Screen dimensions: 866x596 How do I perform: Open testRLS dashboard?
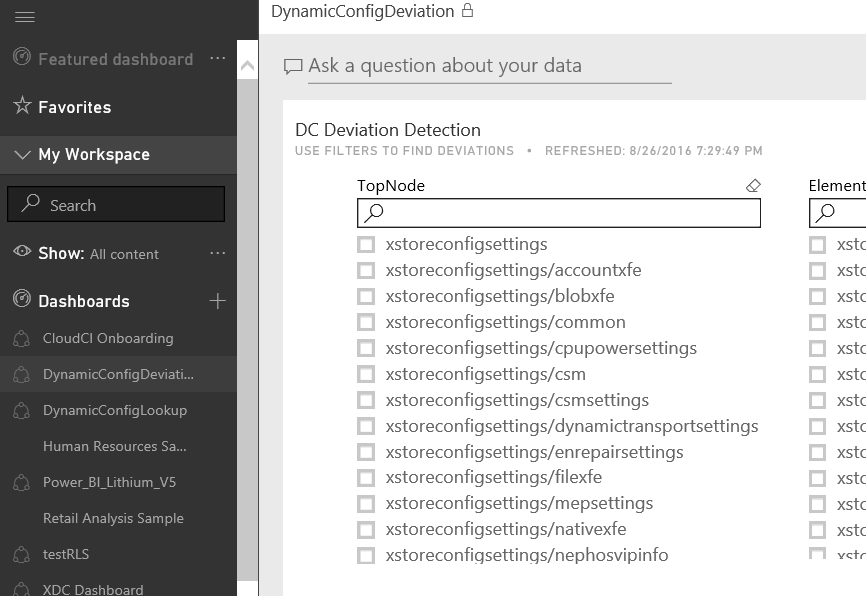(66, 554)
